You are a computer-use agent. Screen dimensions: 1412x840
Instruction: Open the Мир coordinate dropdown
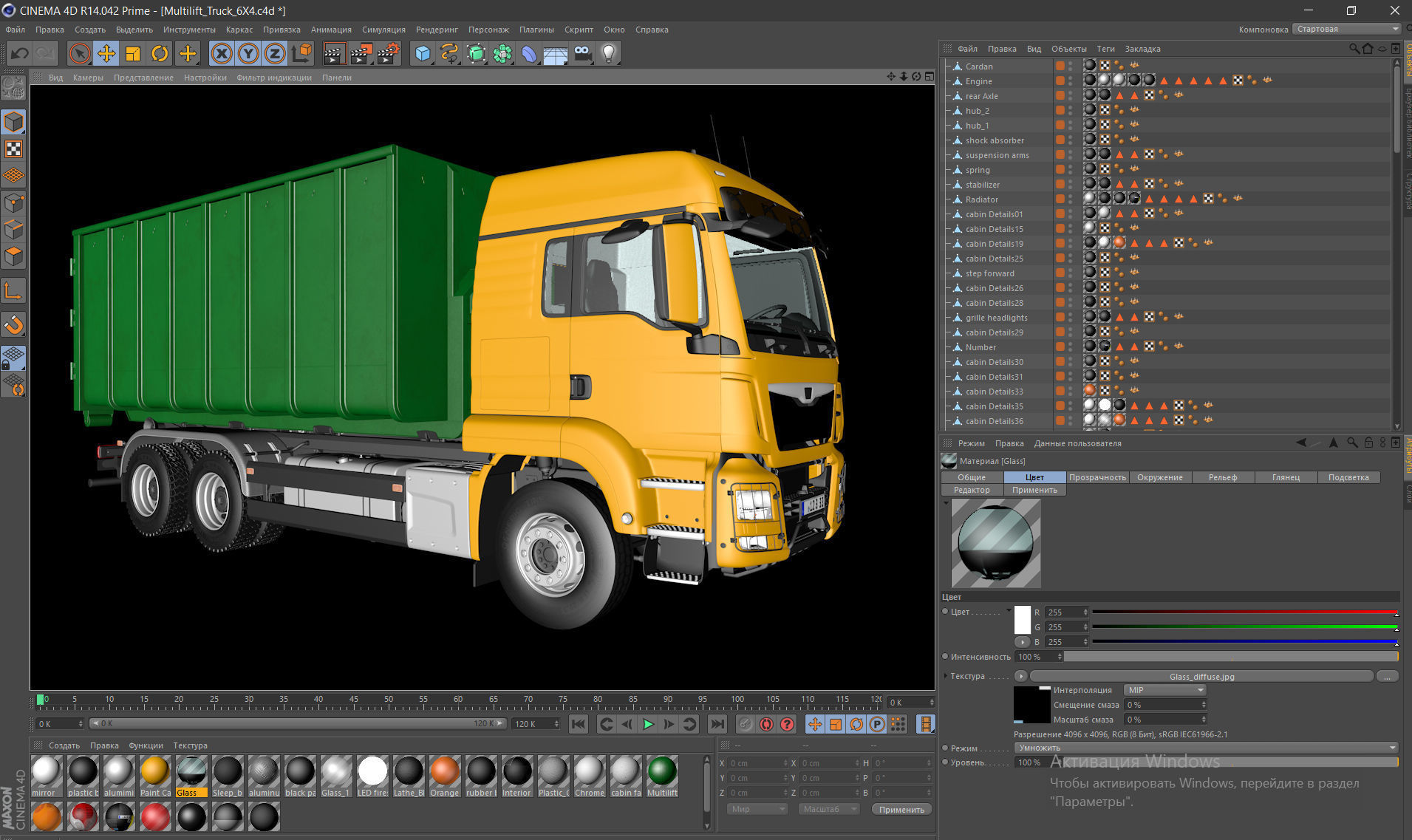757,809
